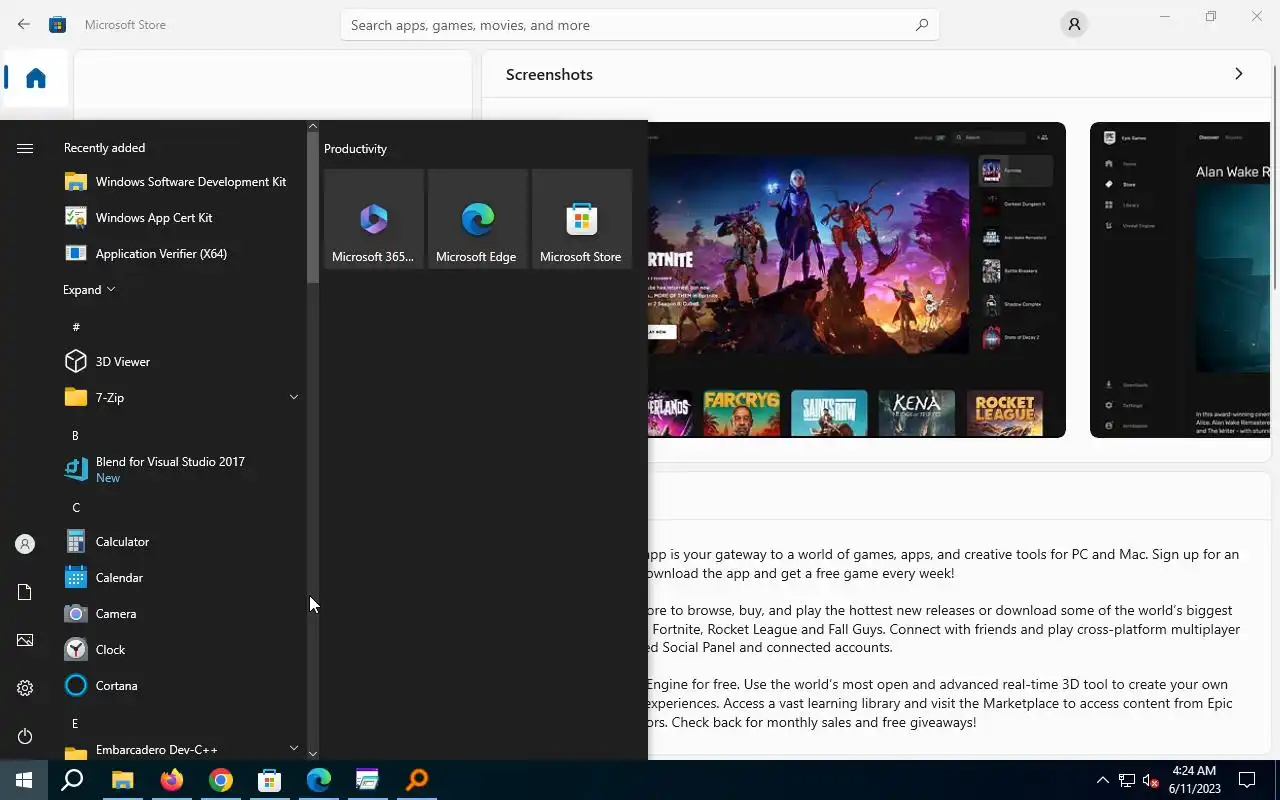Click the Productivity group title

(355, 149)
